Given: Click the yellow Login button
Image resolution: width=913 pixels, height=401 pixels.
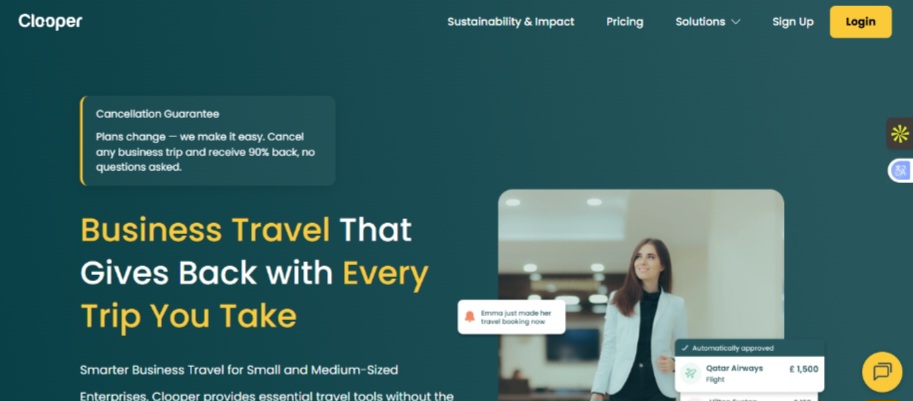Looking at the screenshot, I should 861,22.
